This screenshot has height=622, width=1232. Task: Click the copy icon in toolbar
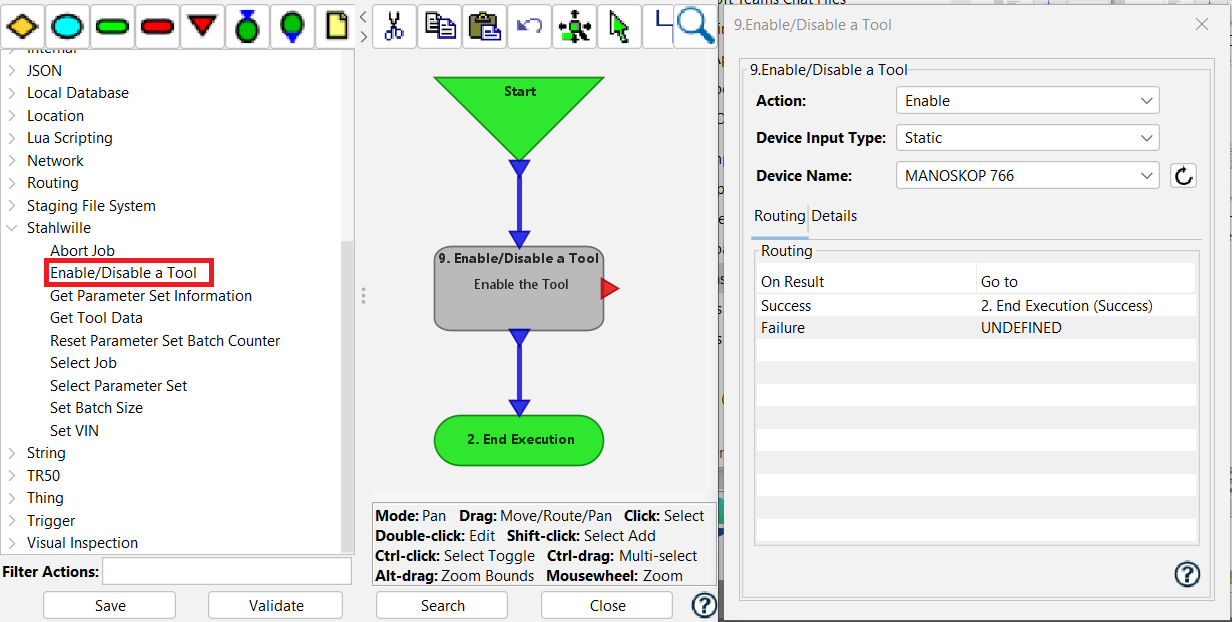439,26
